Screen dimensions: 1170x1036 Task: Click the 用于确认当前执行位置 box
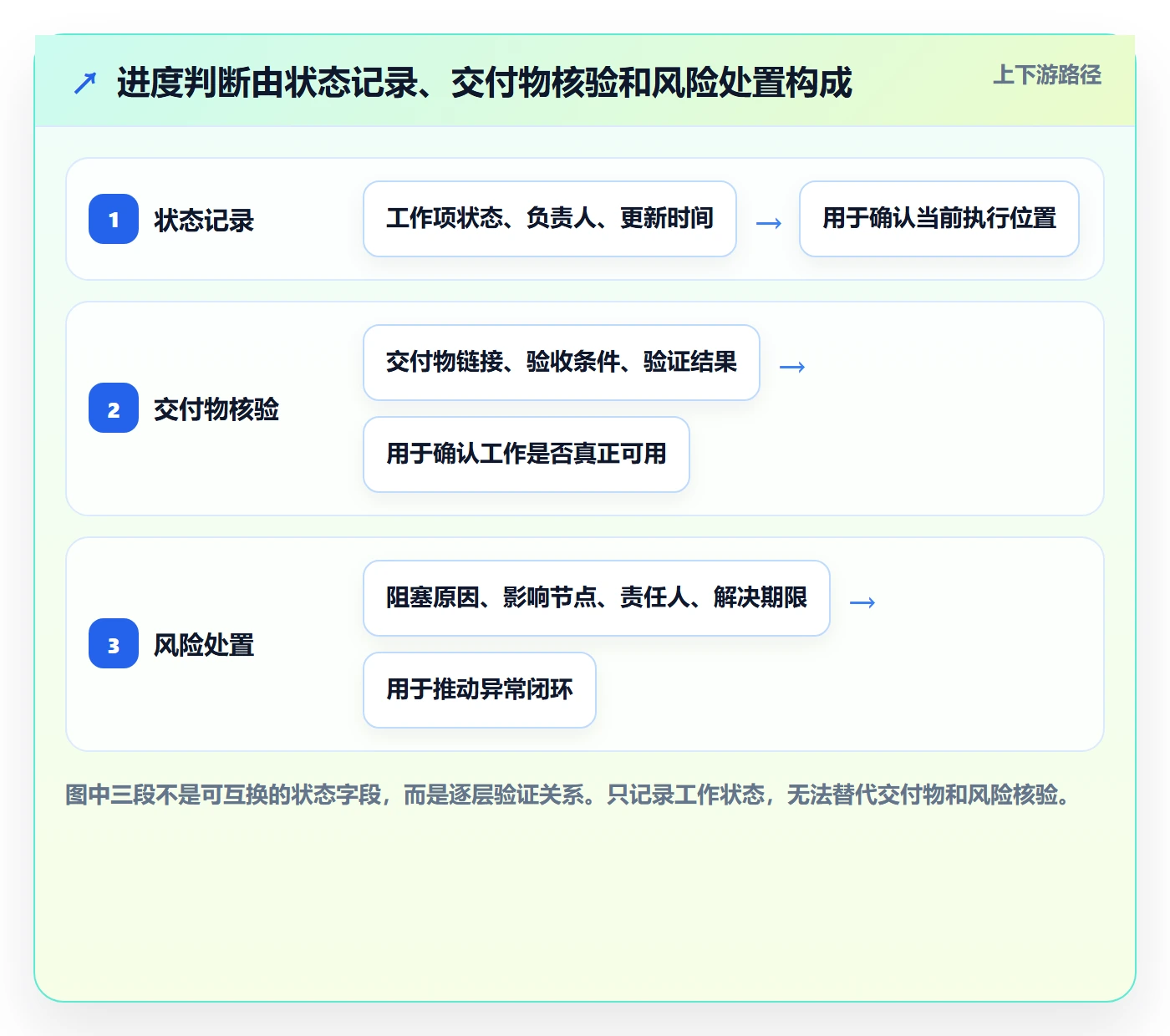939,219
